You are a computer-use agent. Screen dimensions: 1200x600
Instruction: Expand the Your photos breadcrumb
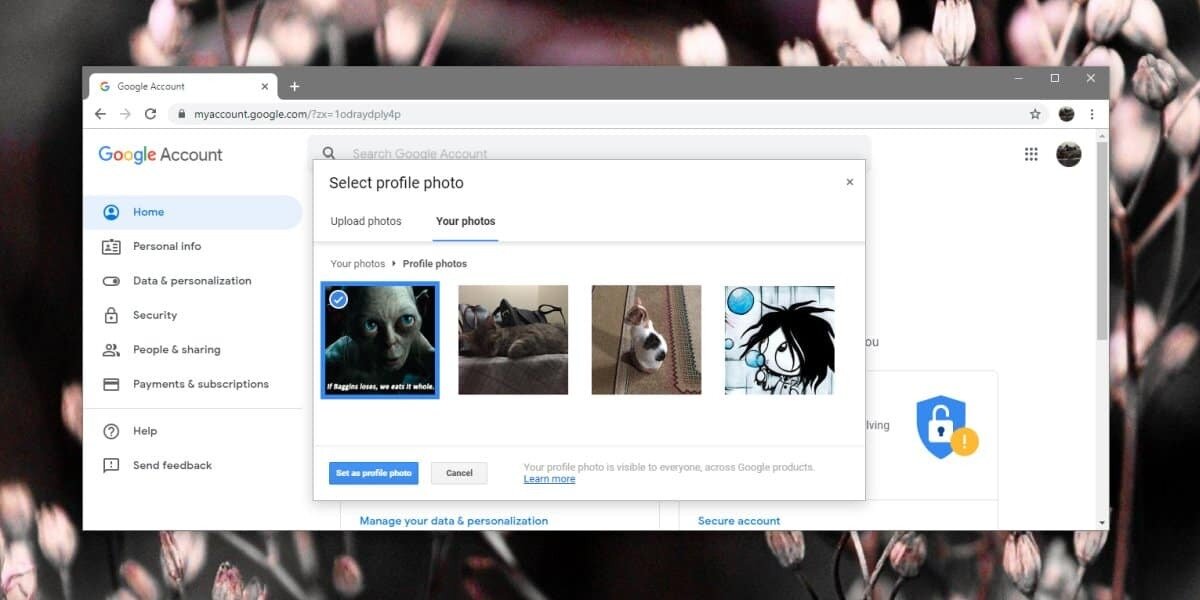[x=357, y=263]
